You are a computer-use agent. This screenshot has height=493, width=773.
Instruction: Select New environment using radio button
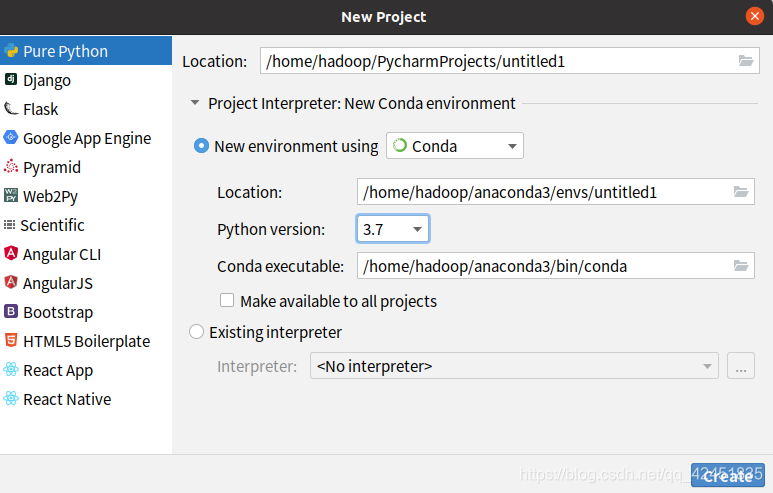(201, 146)
